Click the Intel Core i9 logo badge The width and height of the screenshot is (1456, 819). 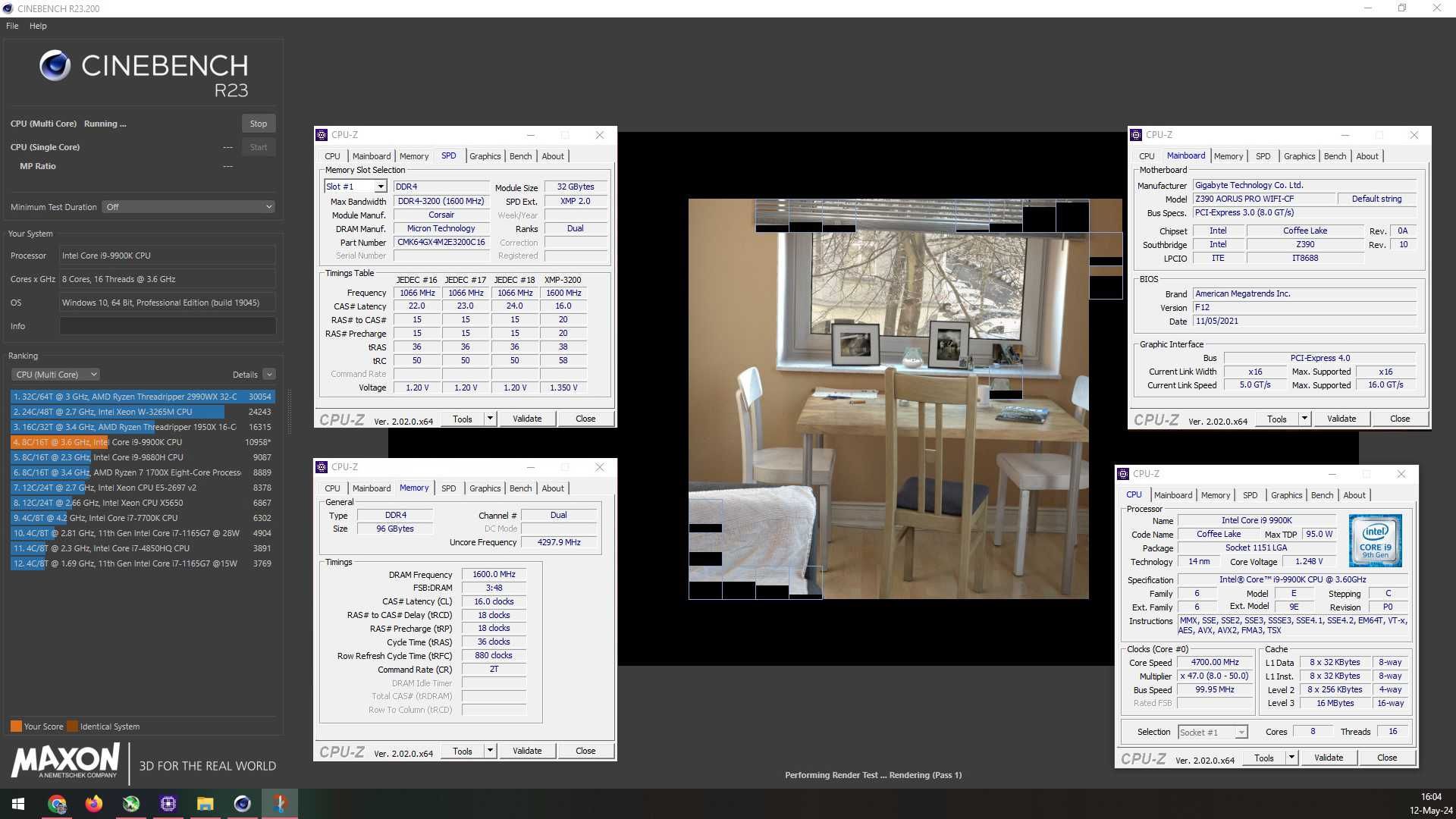pyautogui.click(x=1376, y=541)
